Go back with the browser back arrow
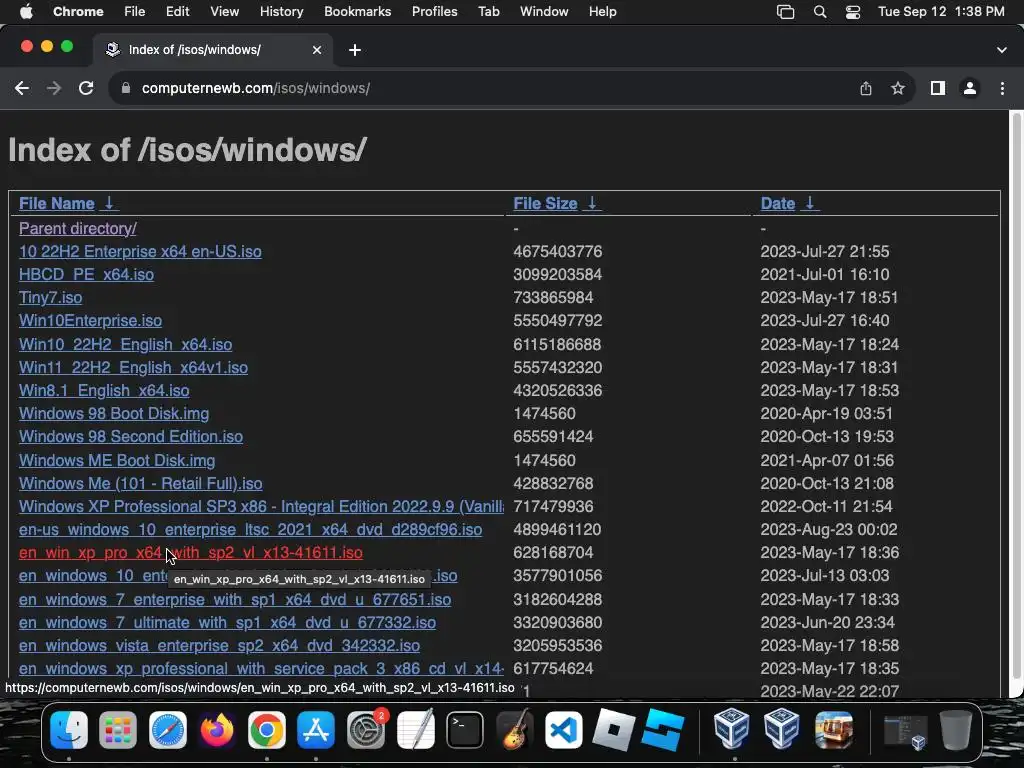The height and width of the screenshot is (768, 1024). (22, 88)
